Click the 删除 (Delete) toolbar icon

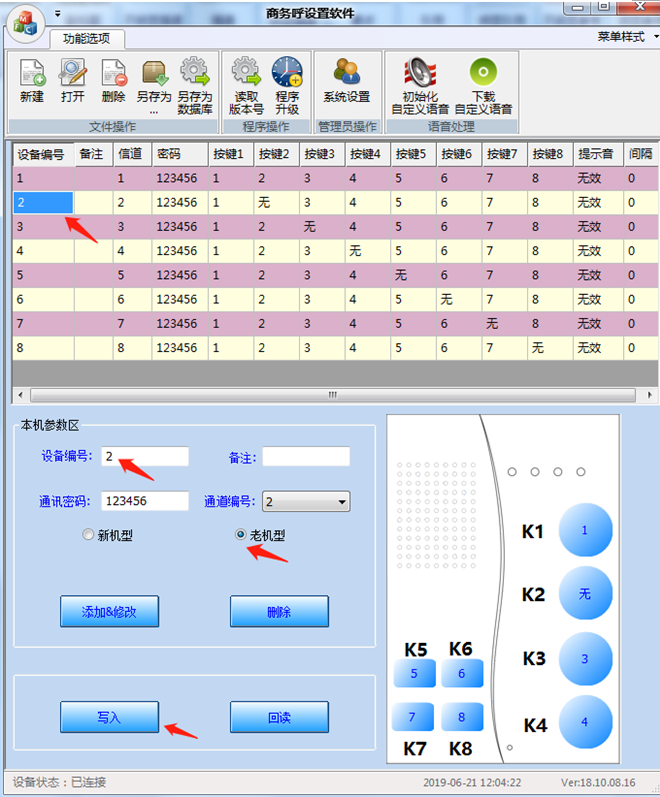113,75
